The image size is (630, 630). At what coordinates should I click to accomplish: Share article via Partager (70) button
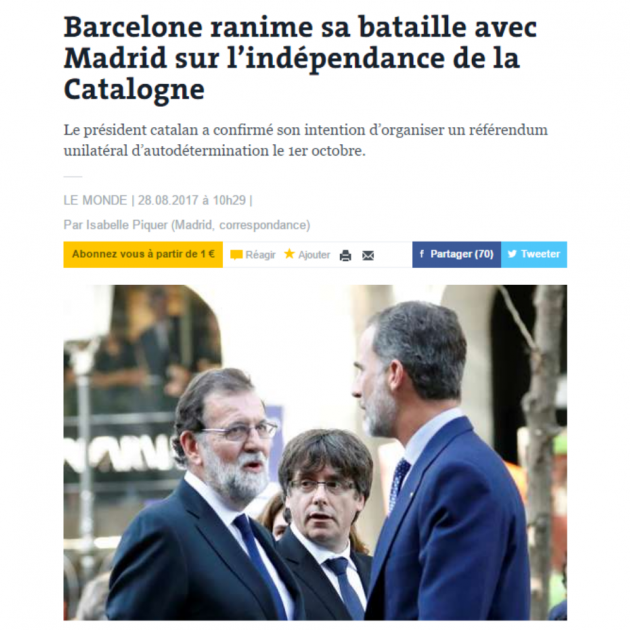coord(456,254)
